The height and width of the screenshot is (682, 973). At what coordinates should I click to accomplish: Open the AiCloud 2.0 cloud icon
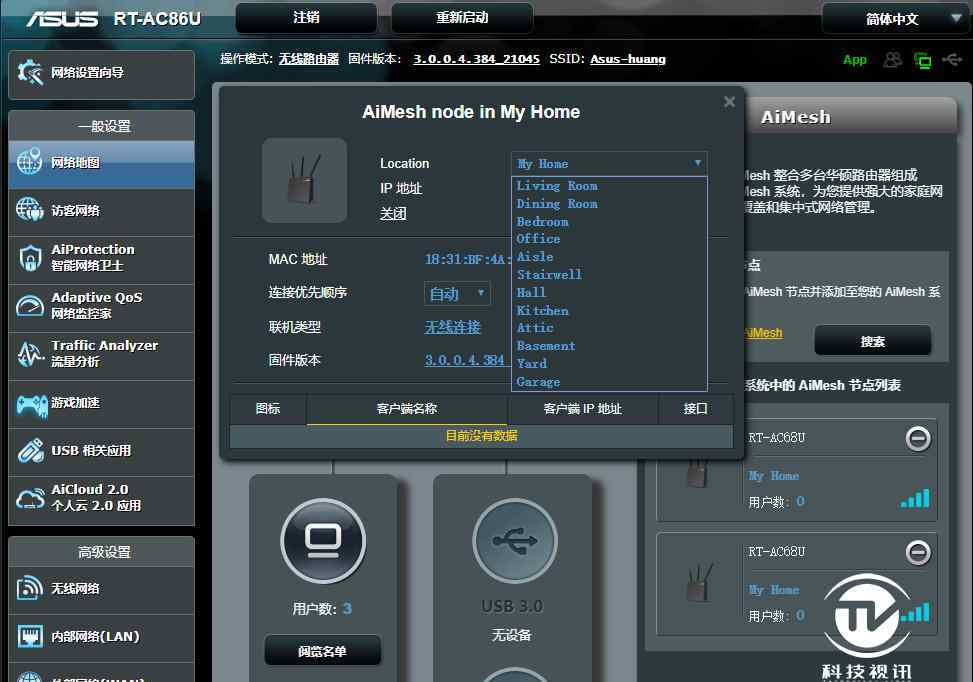[x=29, y=498]
